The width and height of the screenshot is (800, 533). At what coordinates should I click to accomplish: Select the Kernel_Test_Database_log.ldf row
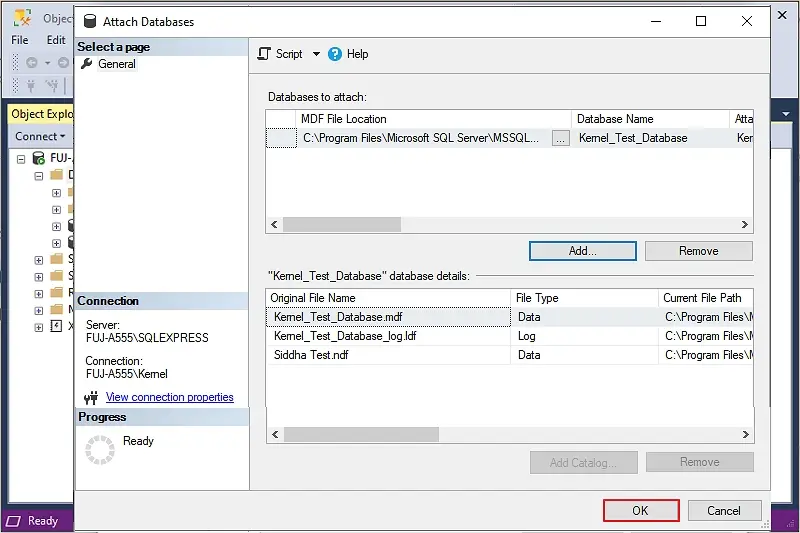509,336
